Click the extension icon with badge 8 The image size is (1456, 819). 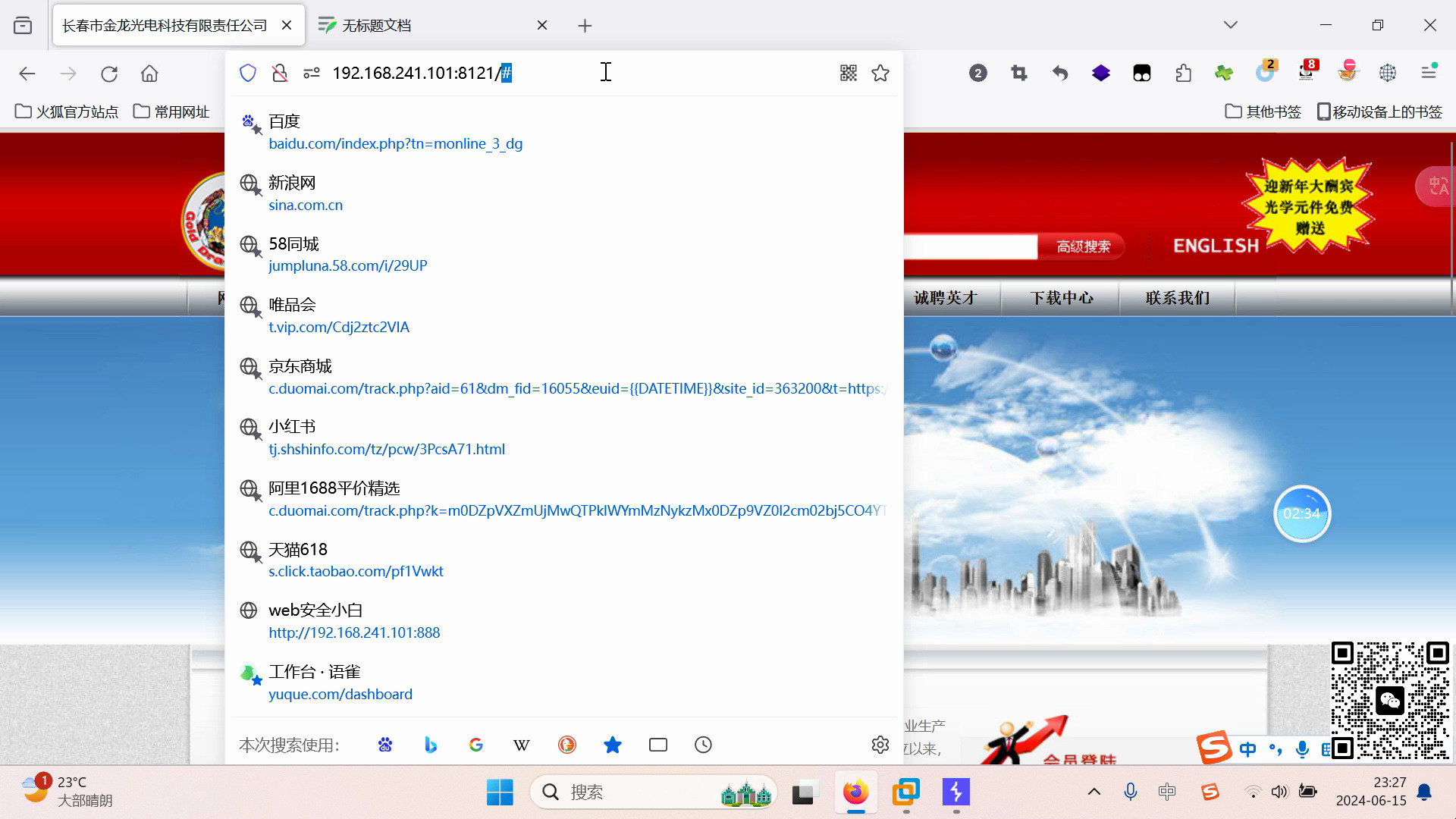(x=1307, y=71)
